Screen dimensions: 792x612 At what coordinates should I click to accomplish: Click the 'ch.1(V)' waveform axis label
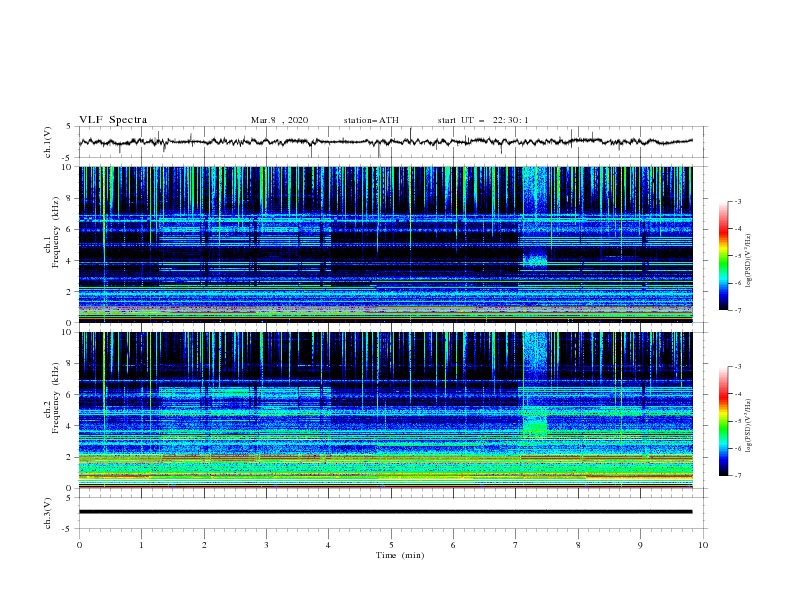48,142
